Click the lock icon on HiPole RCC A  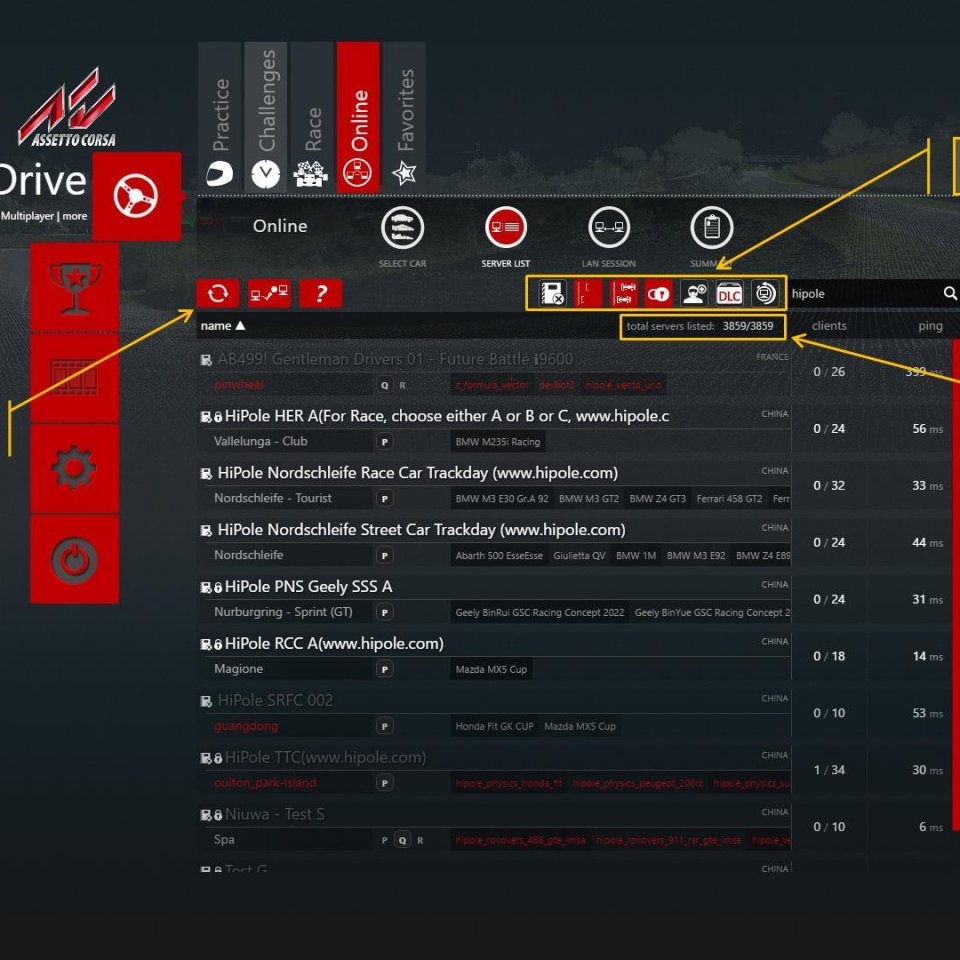(x=218, y=645)
